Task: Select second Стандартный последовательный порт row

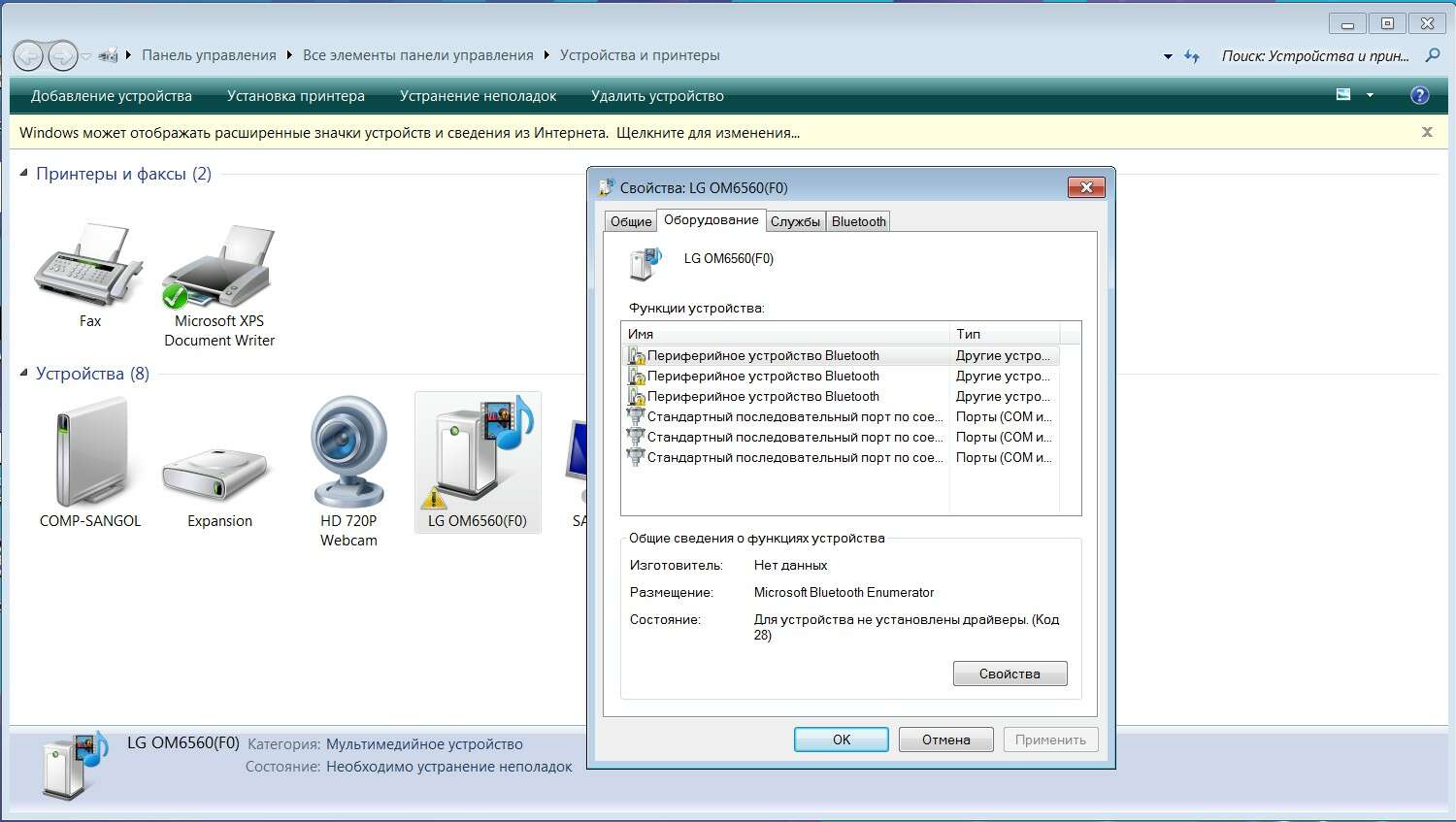Action: (841, 437)
